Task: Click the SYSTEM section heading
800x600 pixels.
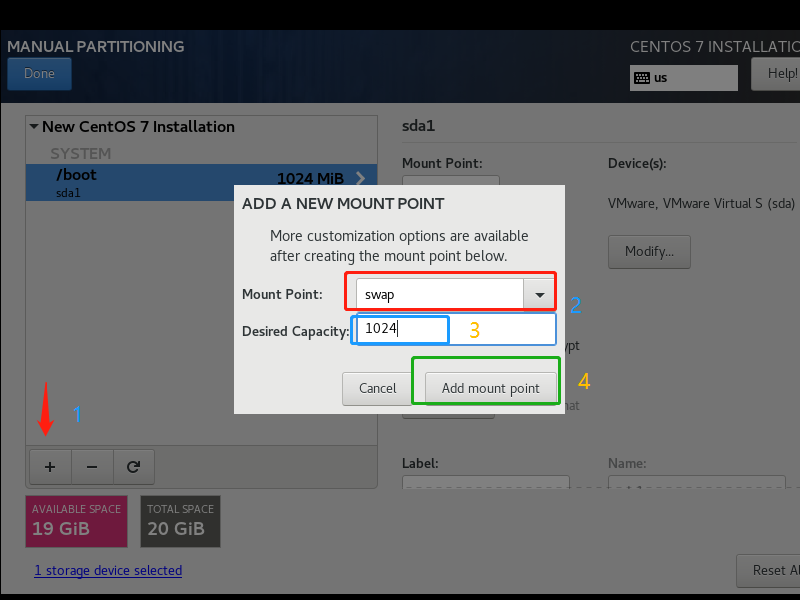Action: pos(81,153)
